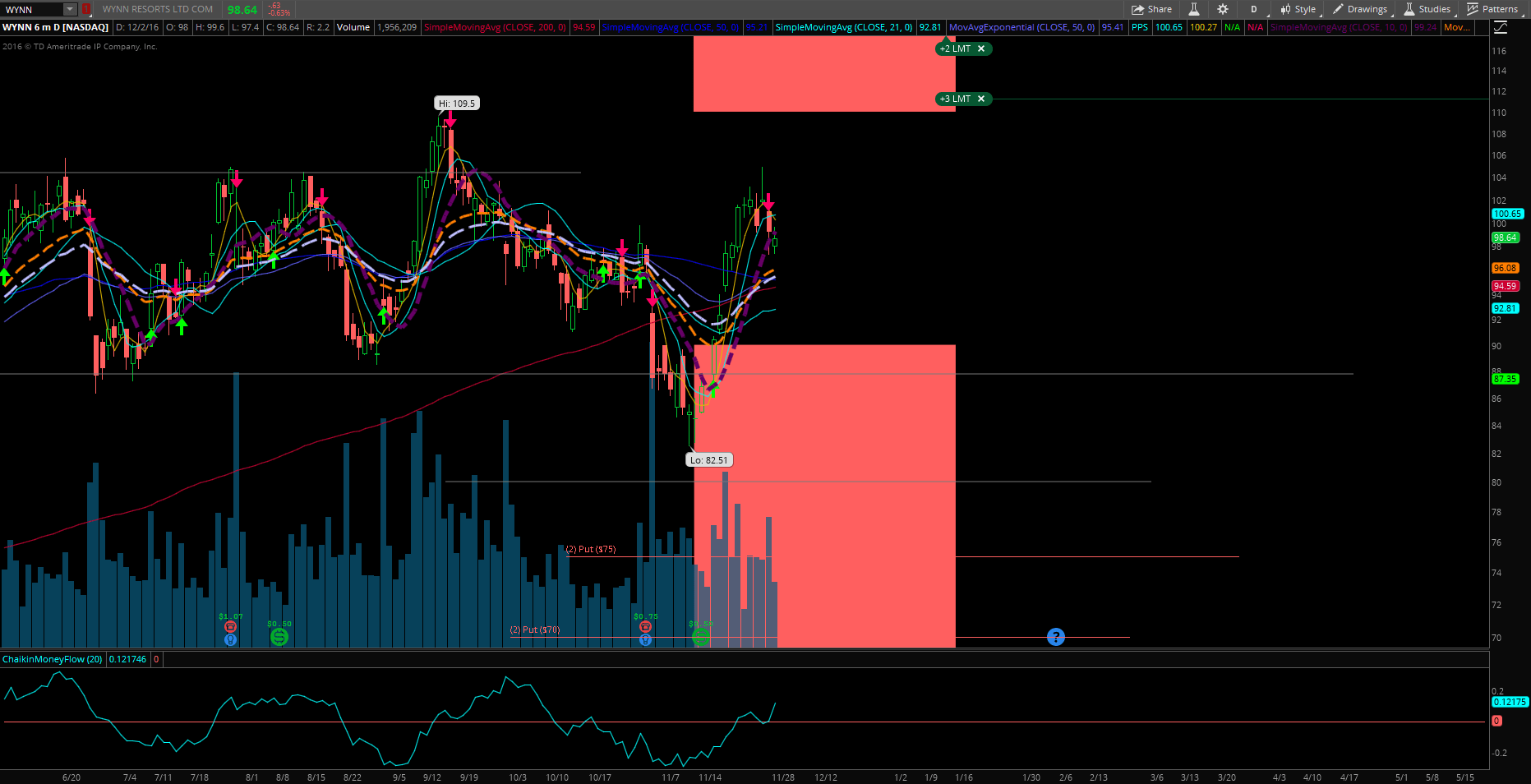Click the 11/28 date on the time axis

point(783,777)
